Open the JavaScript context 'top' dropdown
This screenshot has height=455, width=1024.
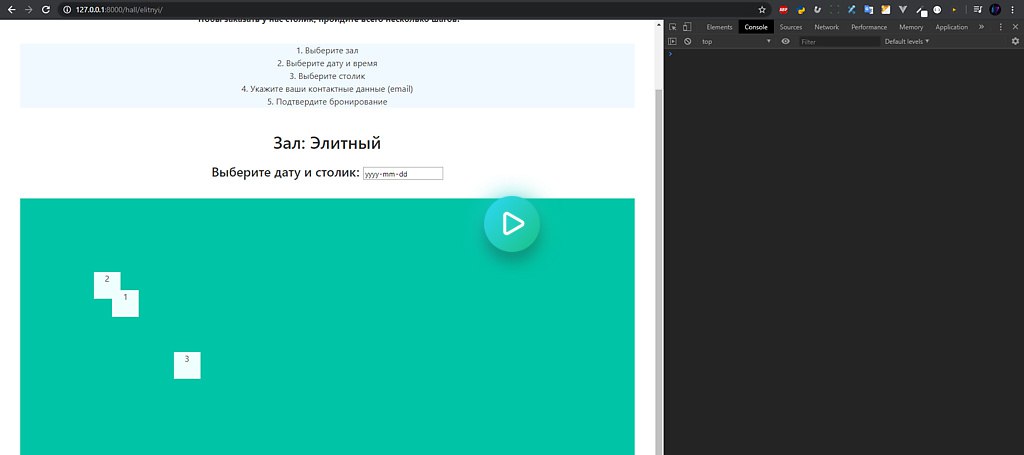pos(736,41)
